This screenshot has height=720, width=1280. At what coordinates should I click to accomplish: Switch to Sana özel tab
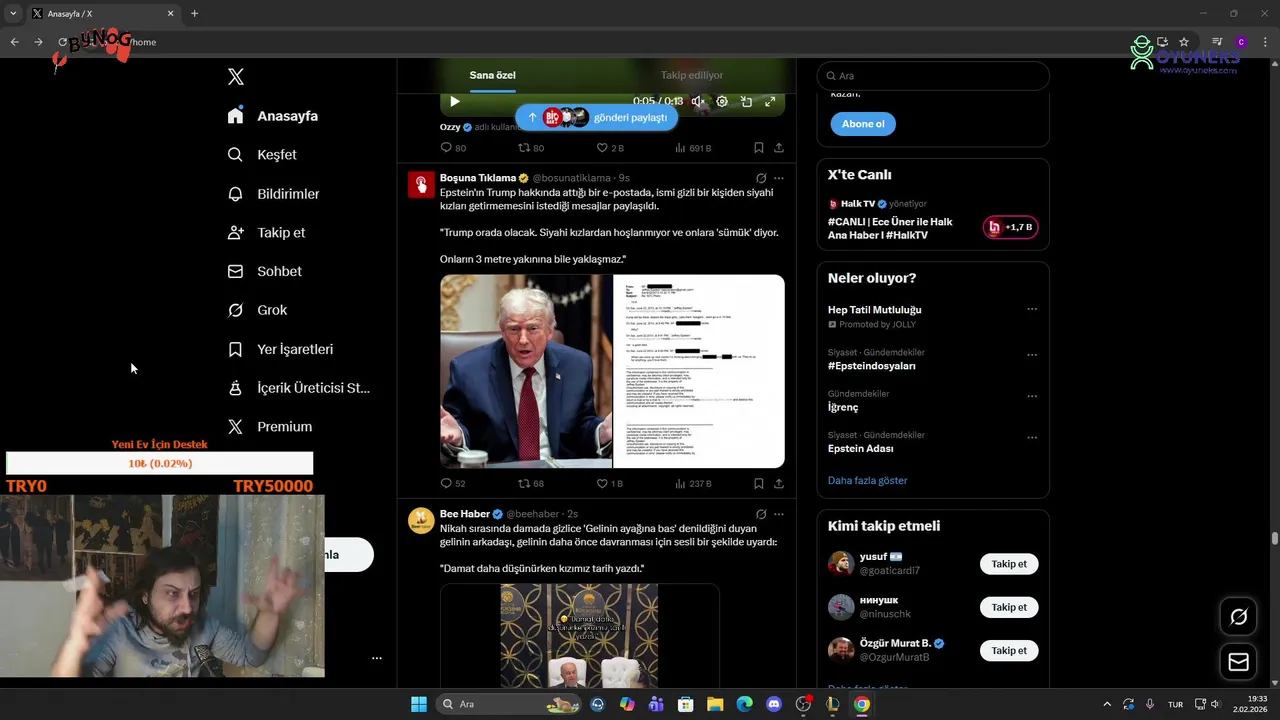click(493, 75)
